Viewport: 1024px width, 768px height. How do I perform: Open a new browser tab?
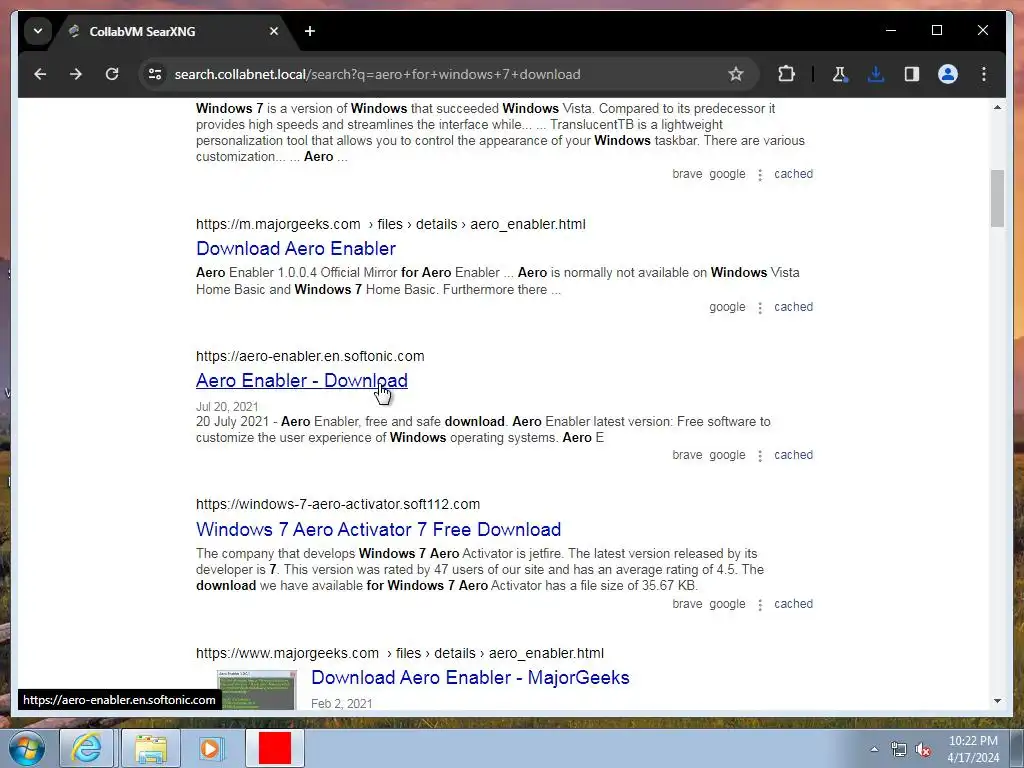point(310,31)
